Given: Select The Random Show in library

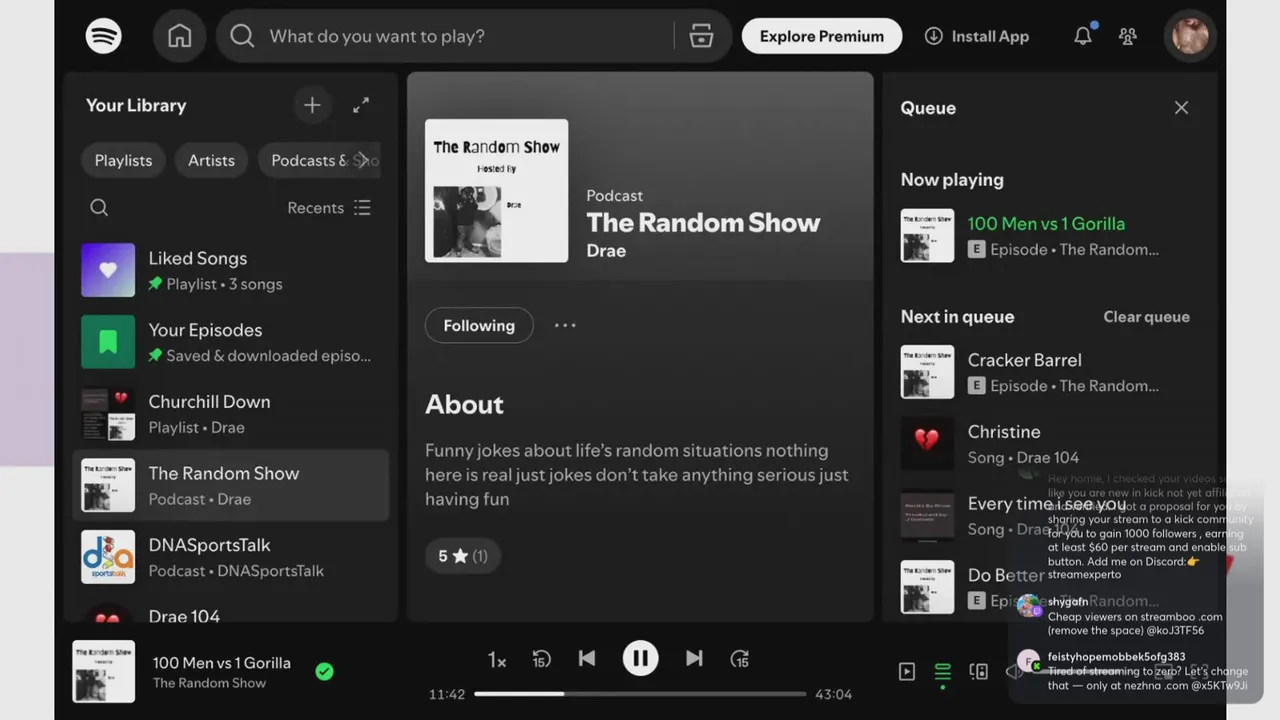Looking at the screenshot, I should [231, 485].
